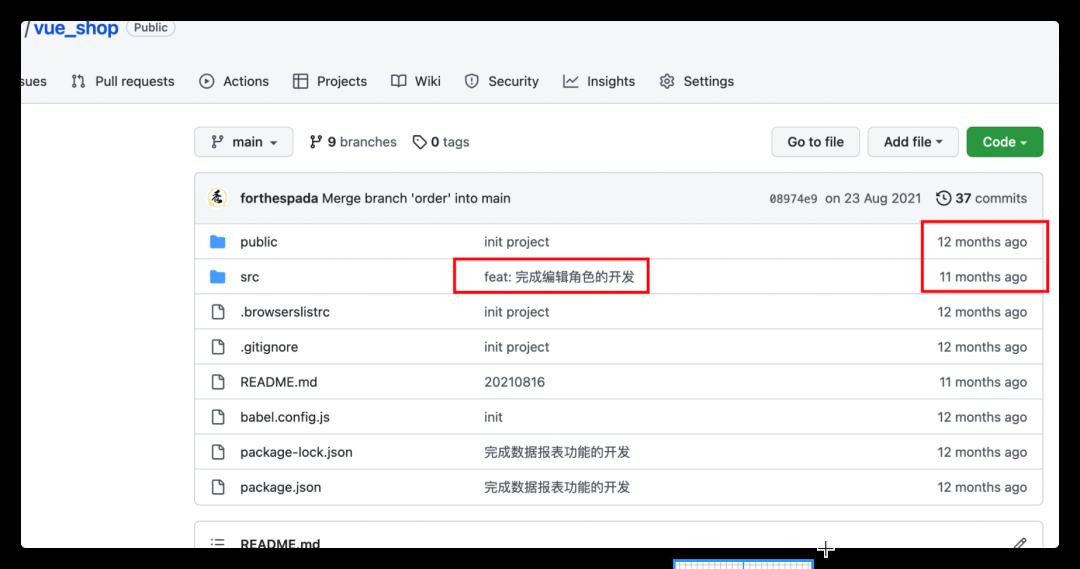Click the branches icon beside 9 branches
Image resolution: width=1080 pixels, height=569 pixels.
coord(316,142)
